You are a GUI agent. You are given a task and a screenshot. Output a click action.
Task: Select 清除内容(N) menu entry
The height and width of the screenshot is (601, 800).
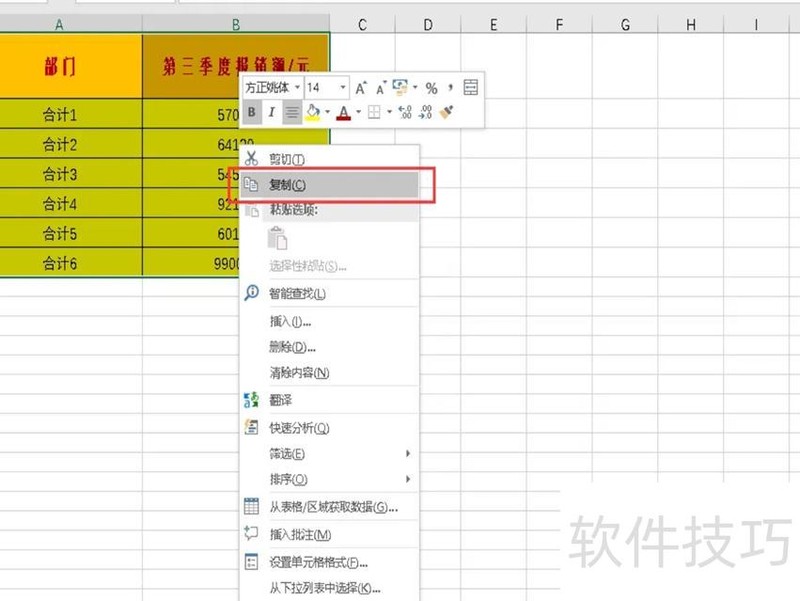coord(330,373)
